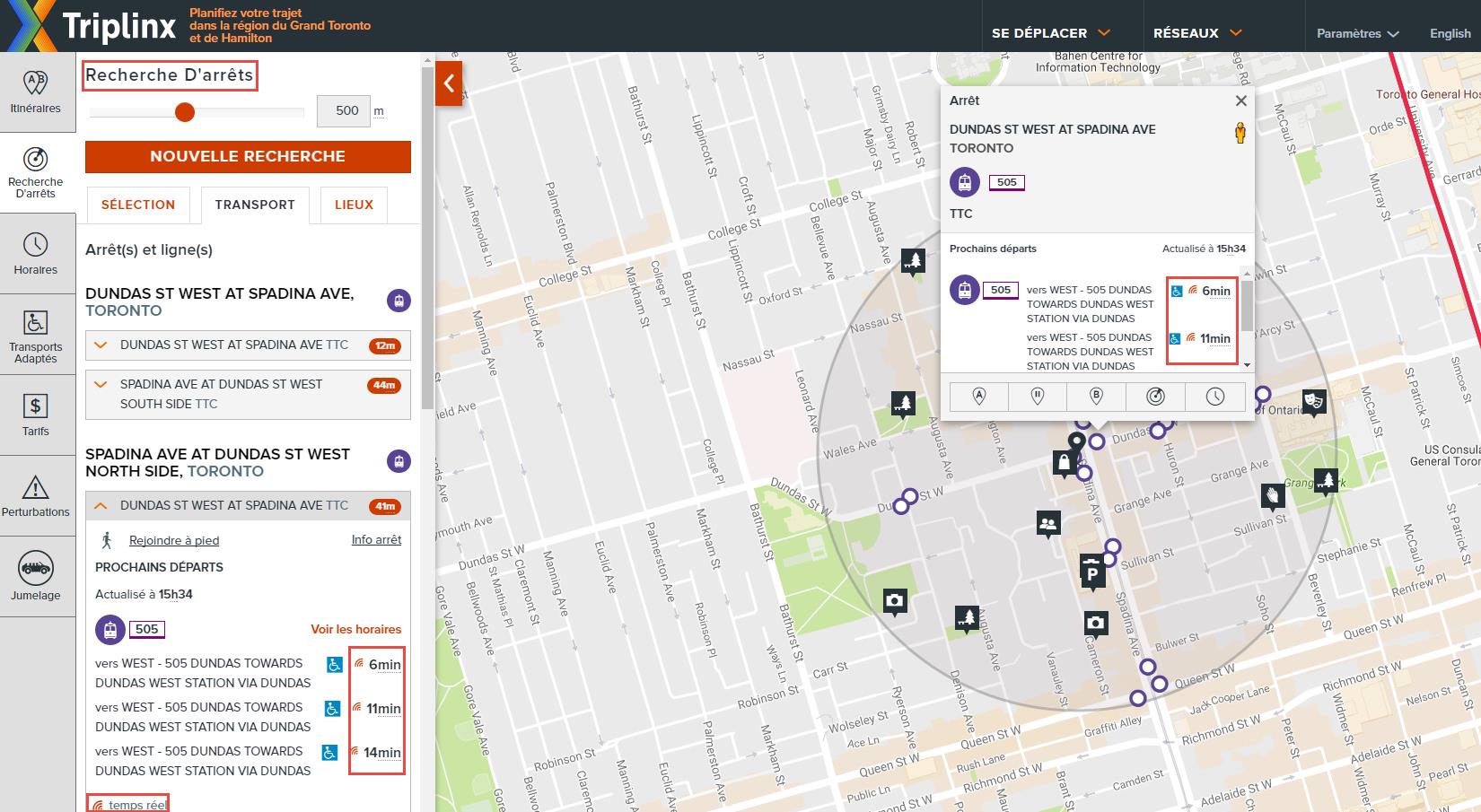The width and height of the screenshot is (1481, 812).
Task: Open the SE DÉPLACER dropdown menu
Action: pyautogui.click(x=1051, y=33)
